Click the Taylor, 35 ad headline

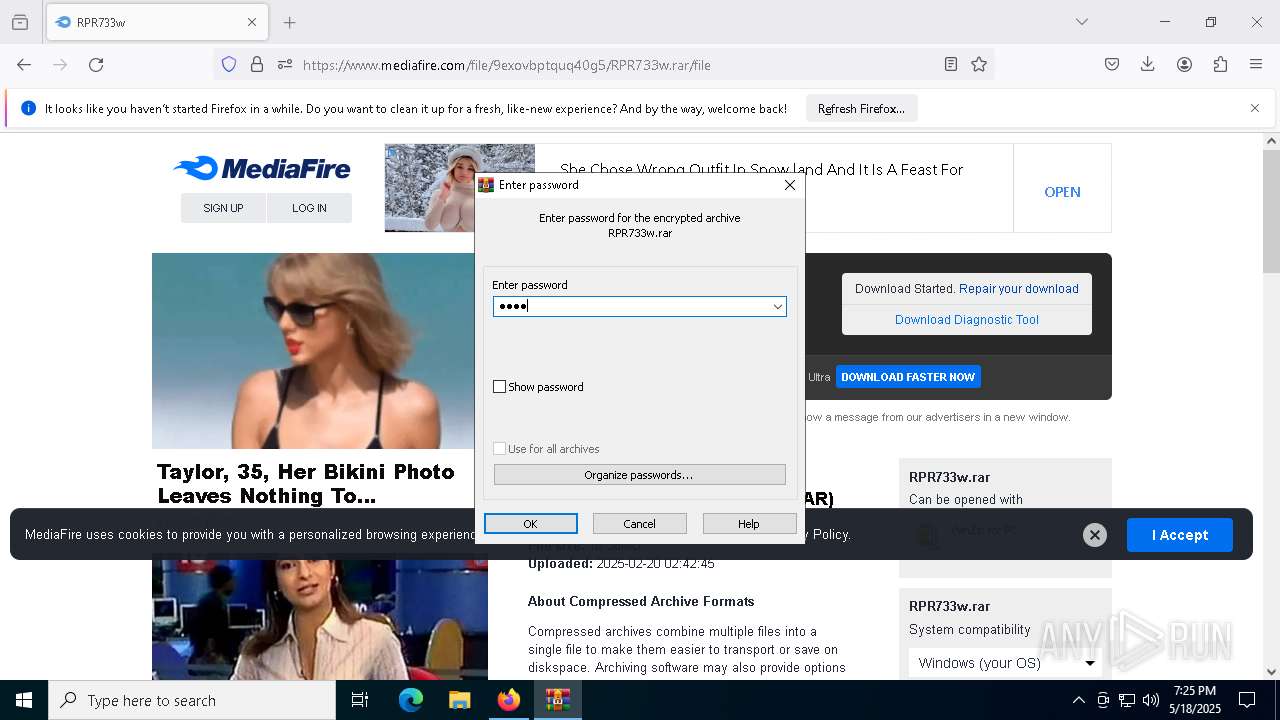click(x=306, y=484)
